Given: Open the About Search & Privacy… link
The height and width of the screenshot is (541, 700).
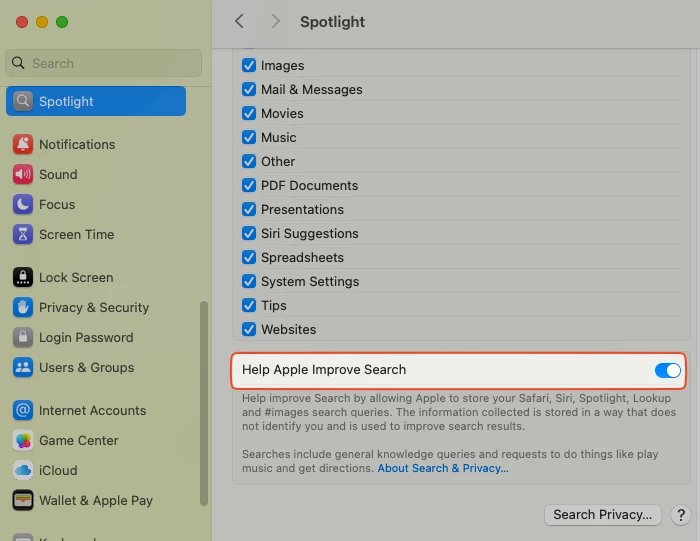Looking at the screenshot, I should point(443,468).
